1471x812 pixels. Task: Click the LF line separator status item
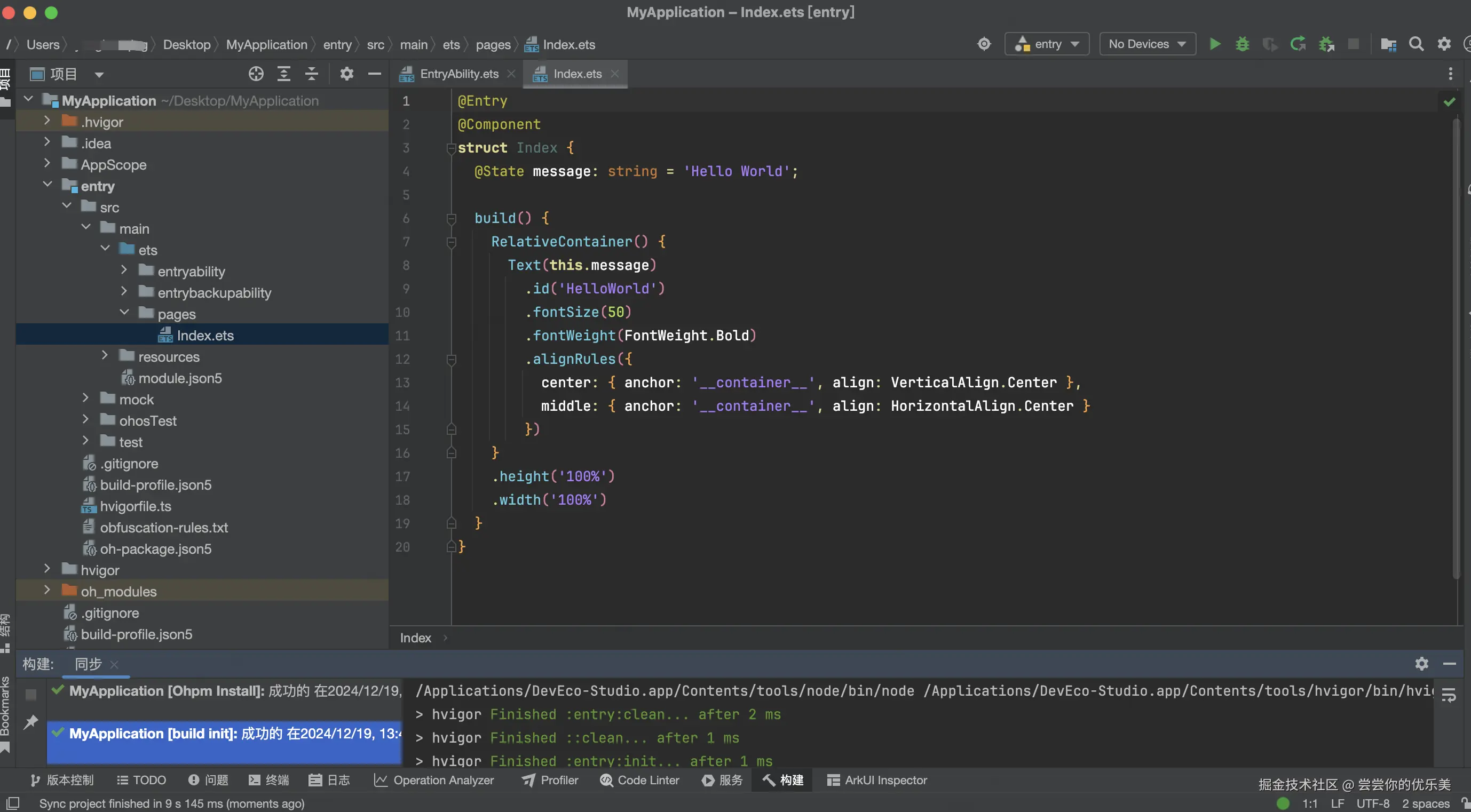(x=1337, y=803)
